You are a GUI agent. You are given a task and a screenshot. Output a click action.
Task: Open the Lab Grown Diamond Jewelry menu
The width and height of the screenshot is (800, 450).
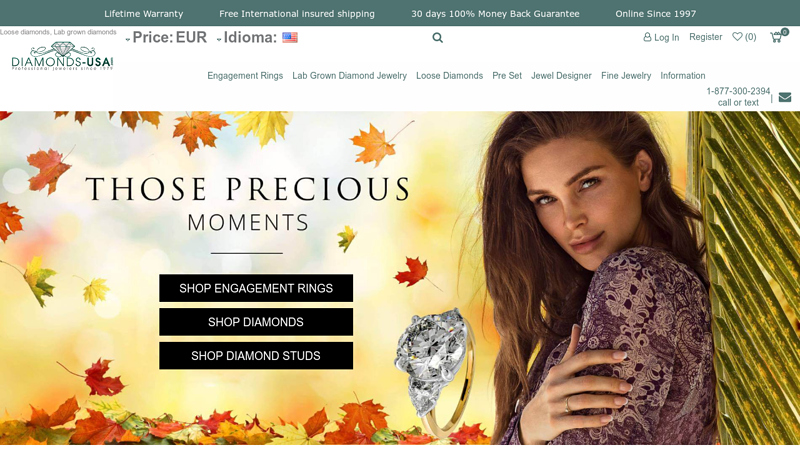pyautogui.click(x=349, y=76)
